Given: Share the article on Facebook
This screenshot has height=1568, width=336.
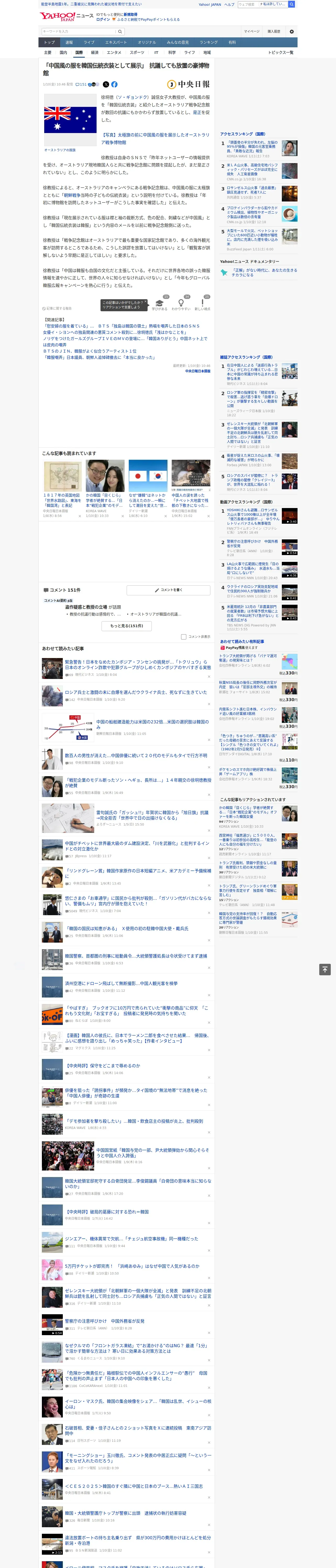Looking at the screenshot, I should (114, 85).
